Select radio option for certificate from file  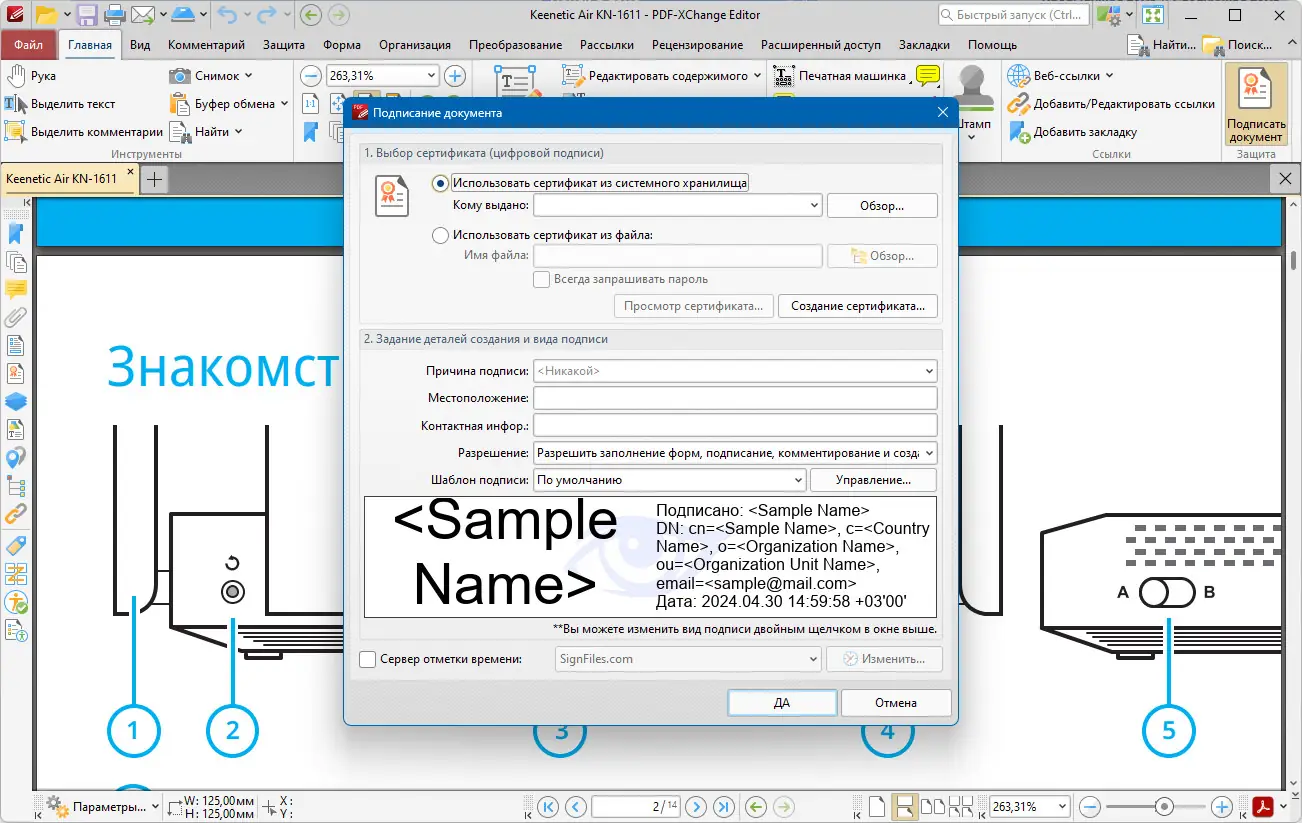coord(440,234)
